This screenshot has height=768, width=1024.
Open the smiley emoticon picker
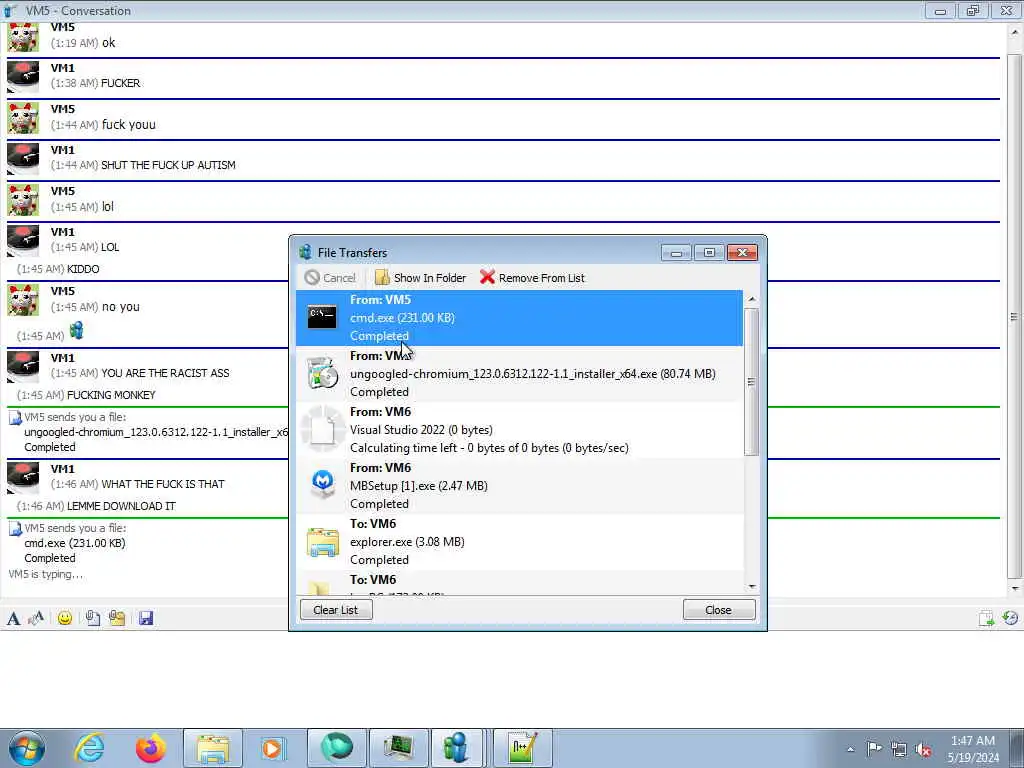(65, 618)
